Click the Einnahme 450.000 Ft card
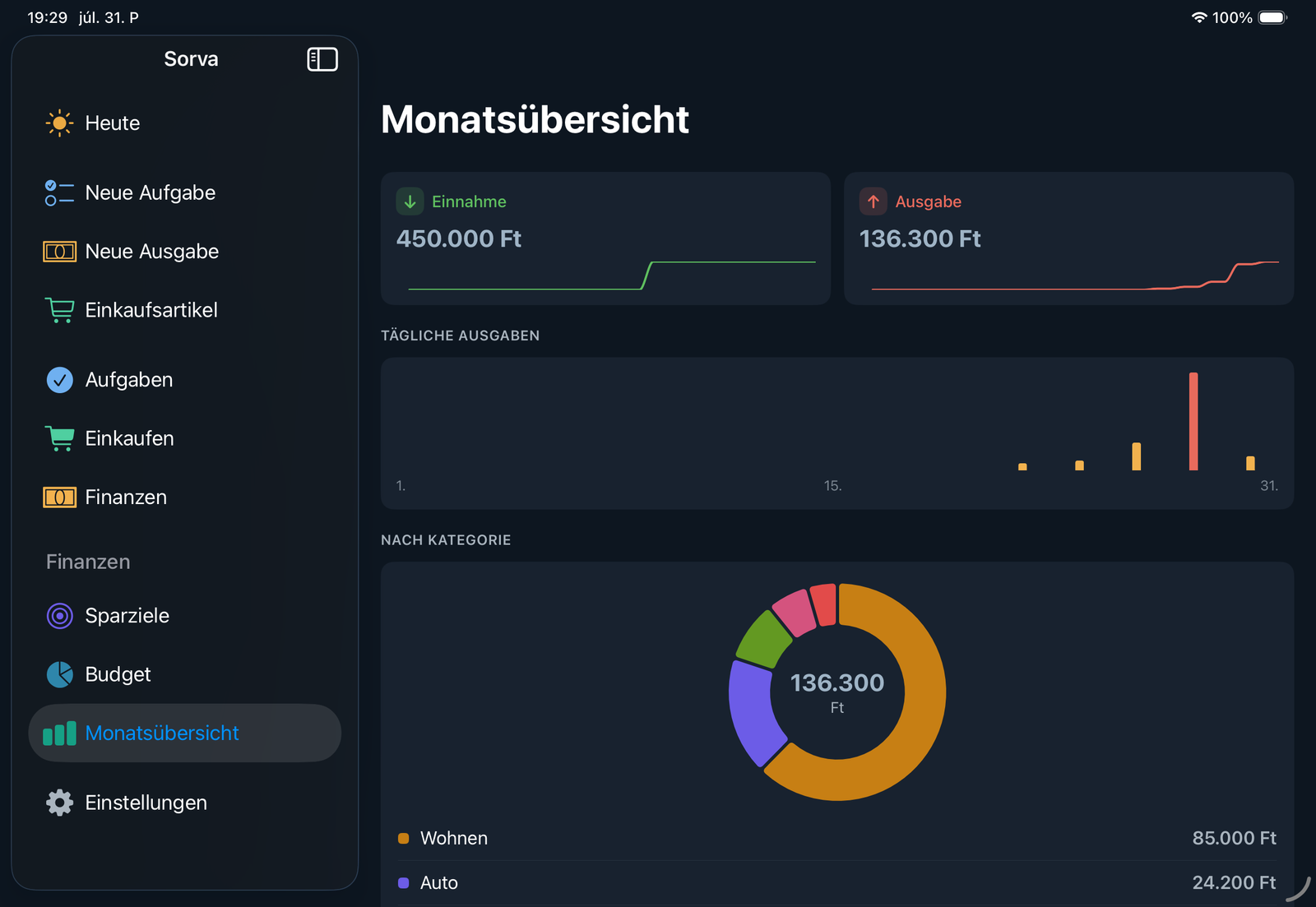1316x907 pixels. (605, 238)
